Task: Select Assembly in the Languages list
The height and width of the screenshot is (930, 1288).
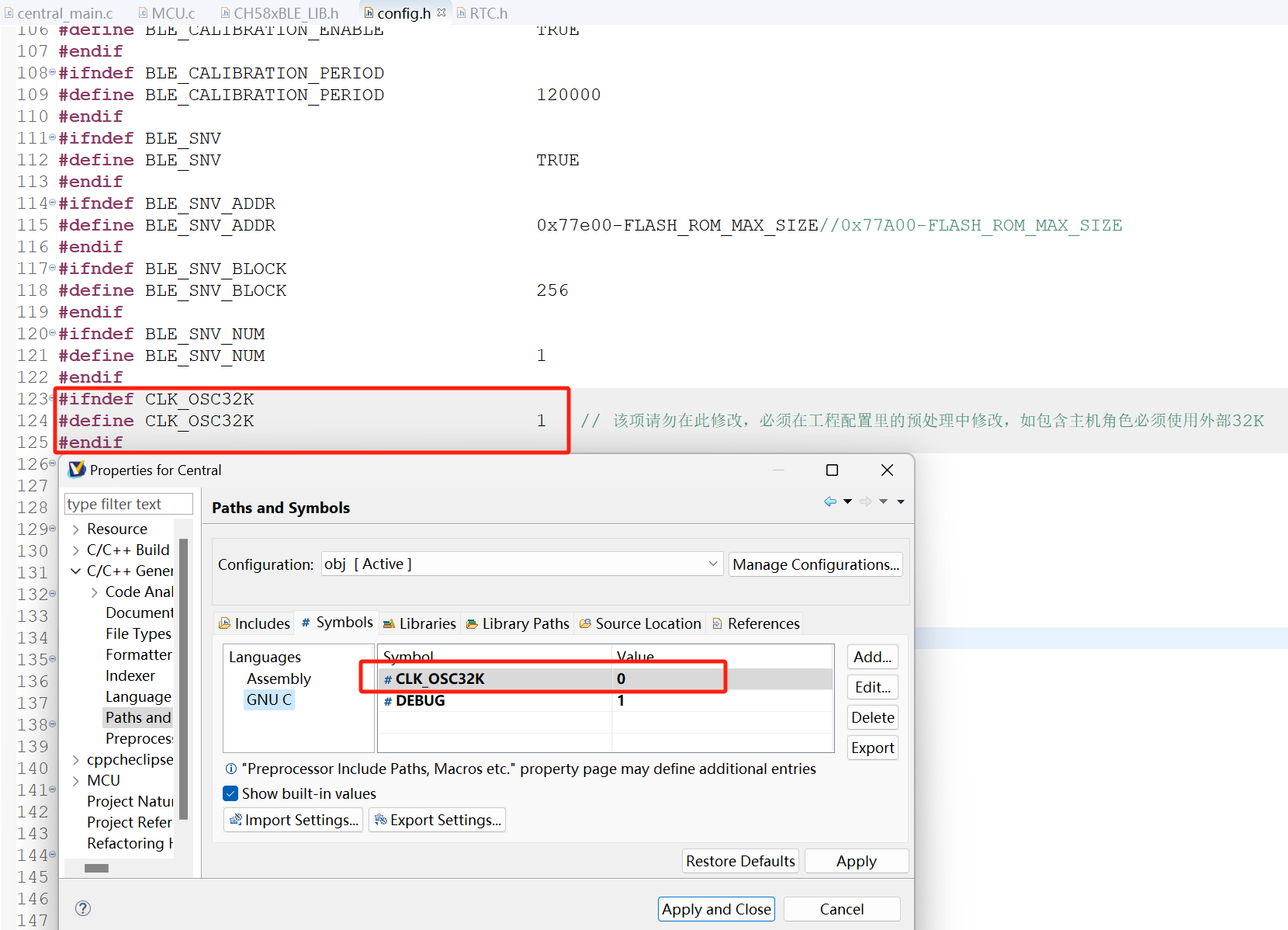Action: pos(279,678)
